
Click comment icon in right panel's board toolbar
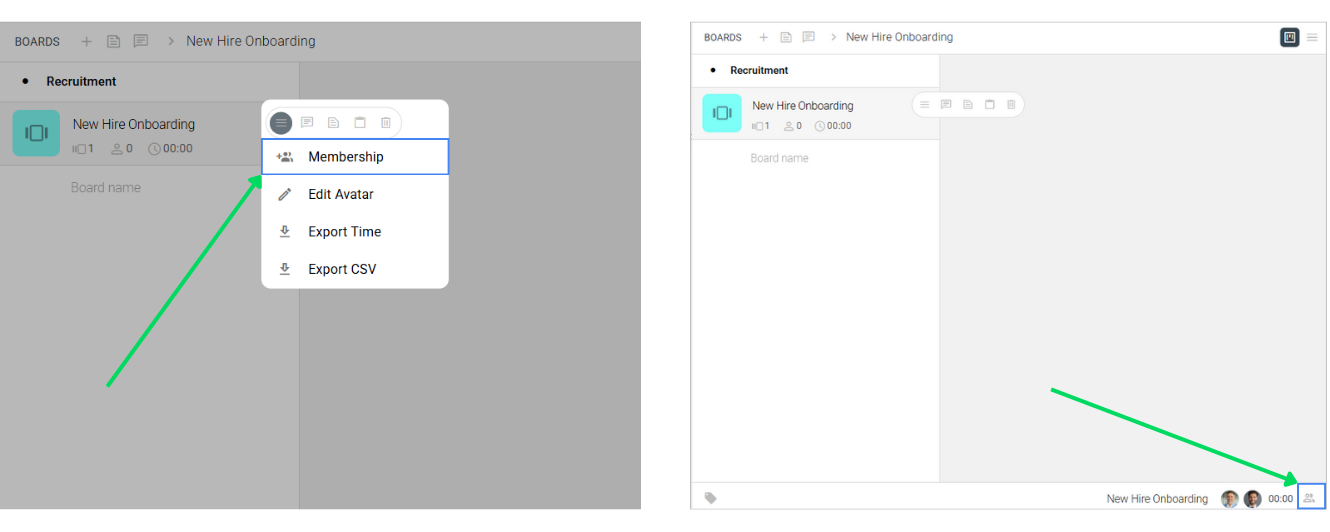coord(946,105)
